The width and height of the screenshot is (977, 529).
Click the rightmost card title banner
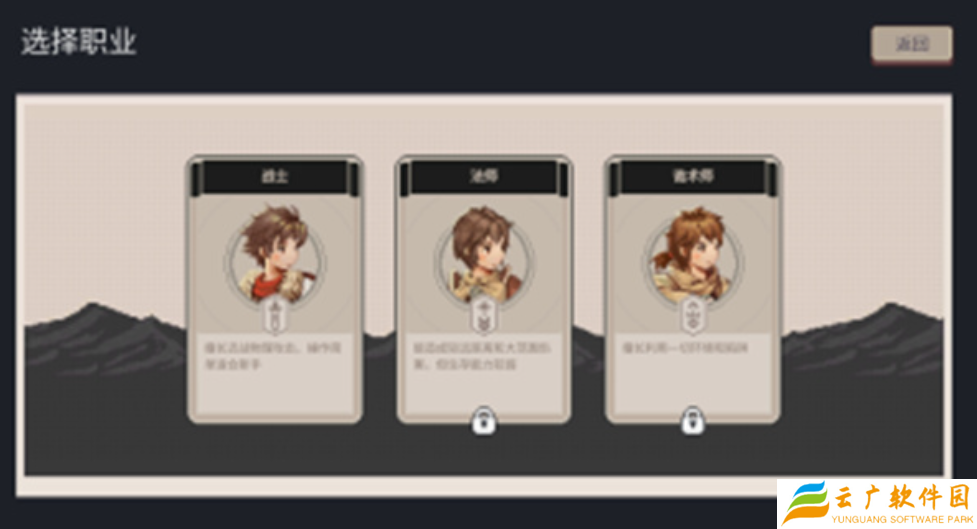(692, 177)
